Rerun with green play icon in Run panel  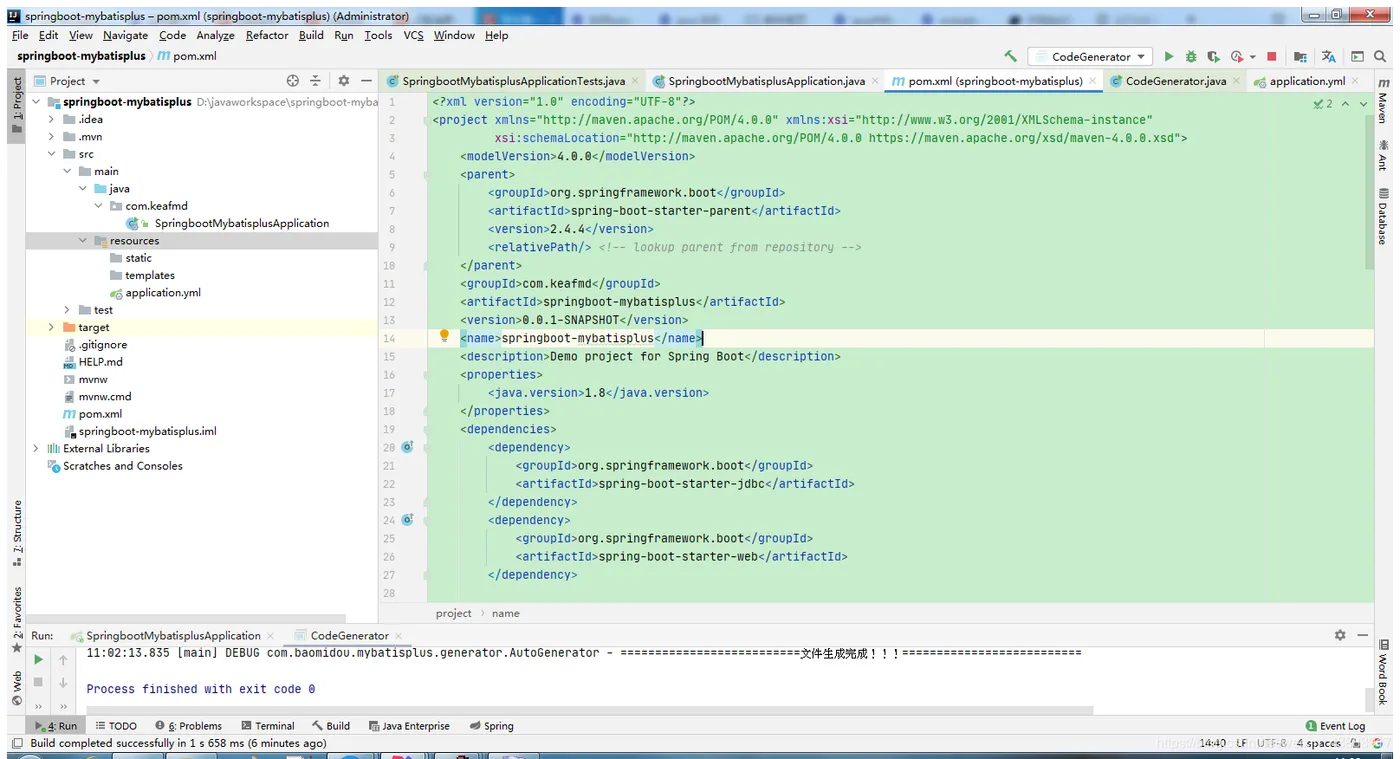pyautogui.click(x=38, y=660)
